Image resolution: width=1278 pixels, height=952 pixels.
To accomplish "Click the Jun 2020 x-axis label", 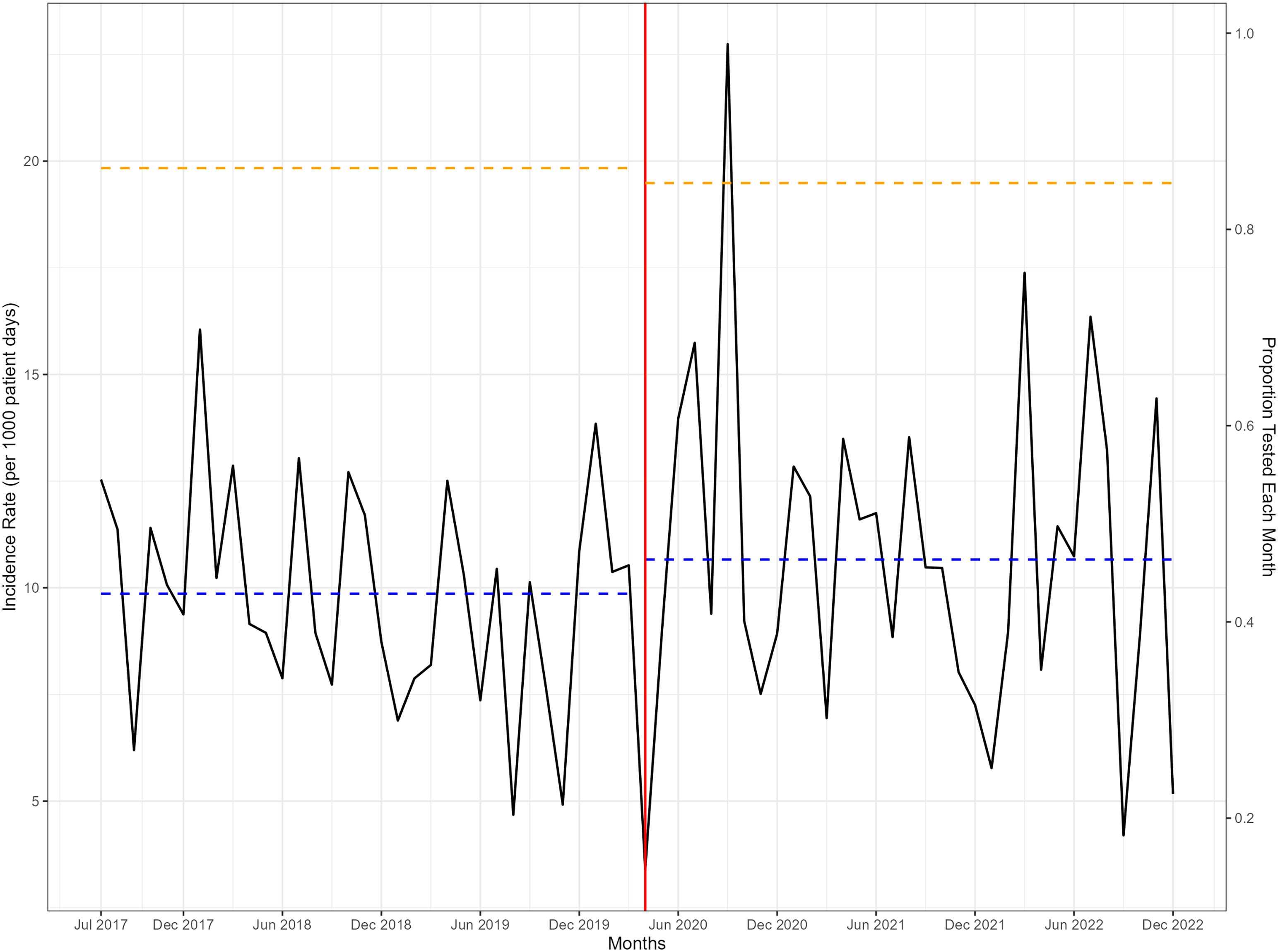I will click(x=678, y=925).
